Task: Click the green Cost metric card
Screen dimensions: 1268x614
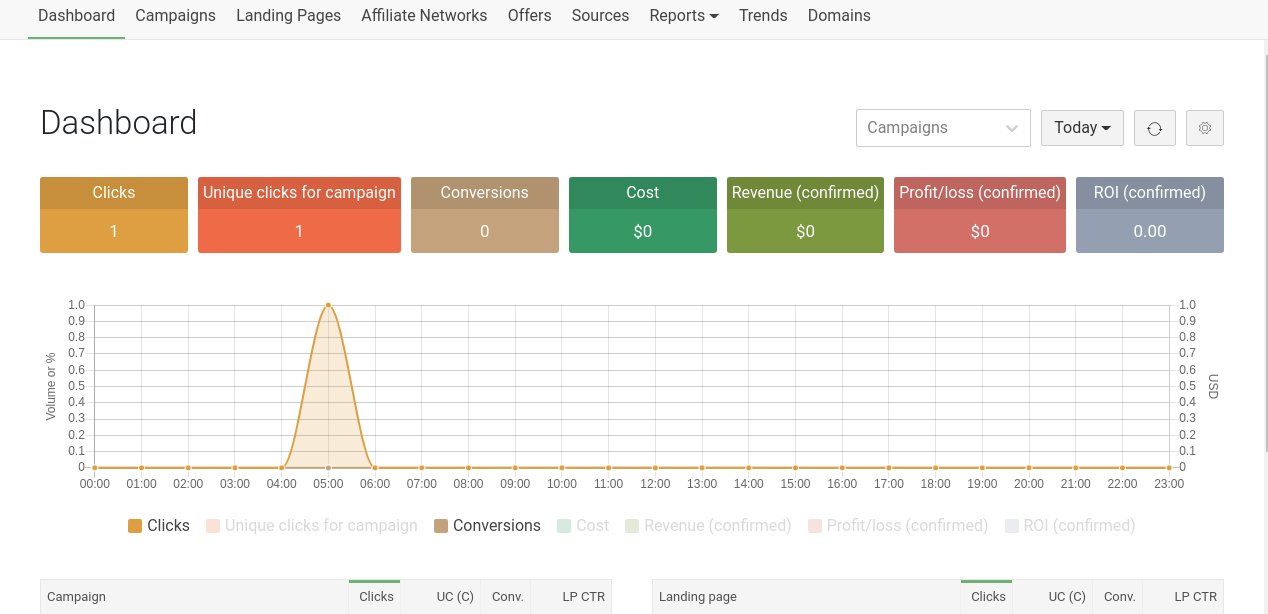Action: click(x=643, y=215)
